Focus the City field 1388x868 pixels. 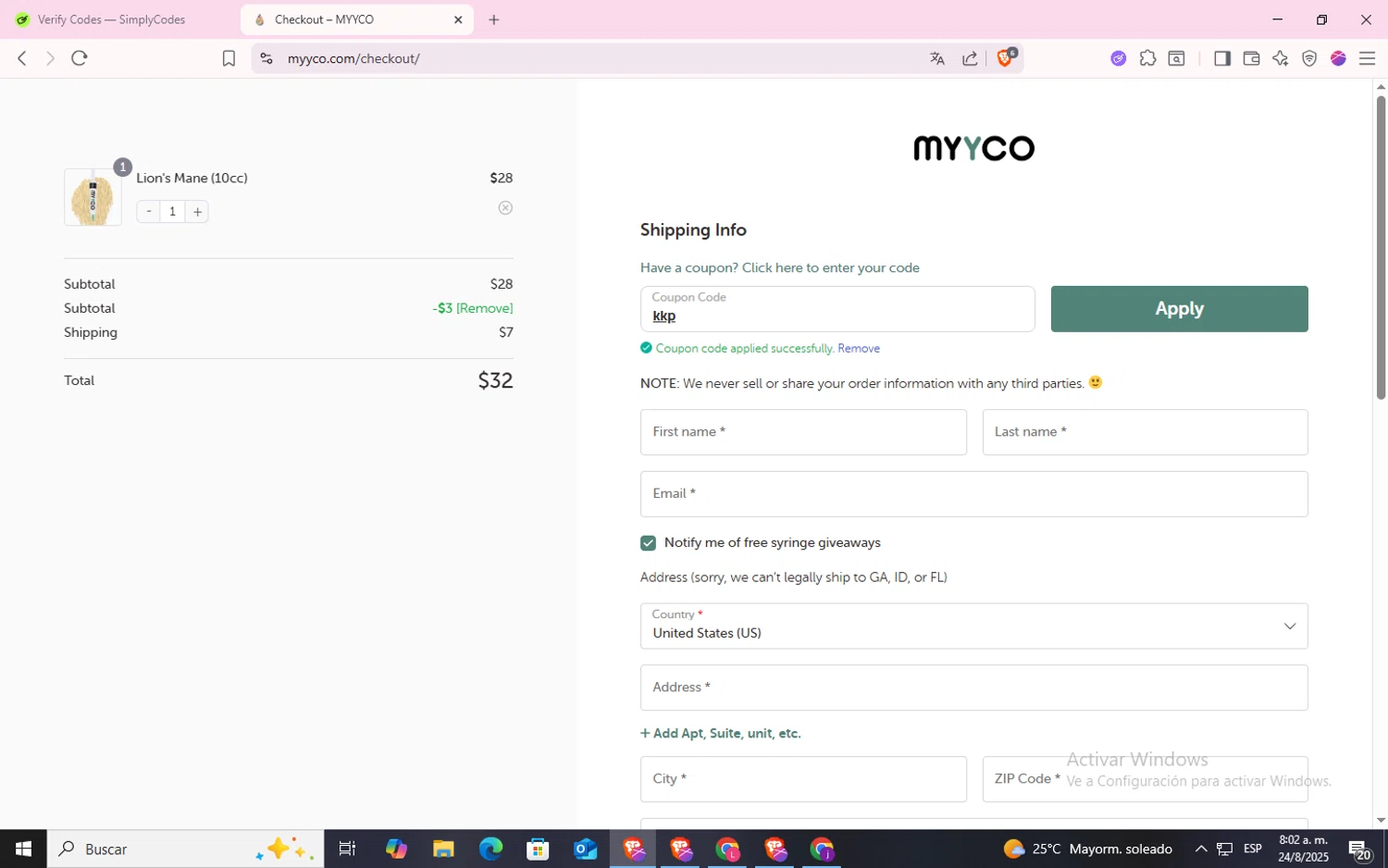pos(803,779)
